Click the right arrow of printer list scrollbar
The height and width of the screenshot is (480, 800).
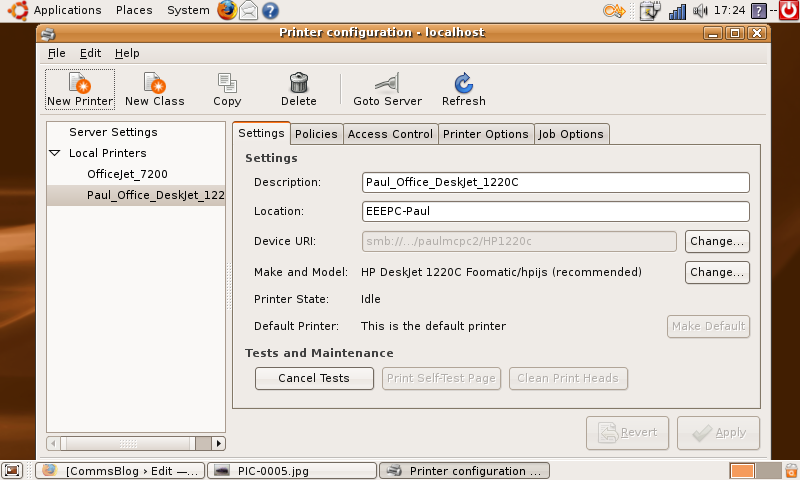pos(218,443)
